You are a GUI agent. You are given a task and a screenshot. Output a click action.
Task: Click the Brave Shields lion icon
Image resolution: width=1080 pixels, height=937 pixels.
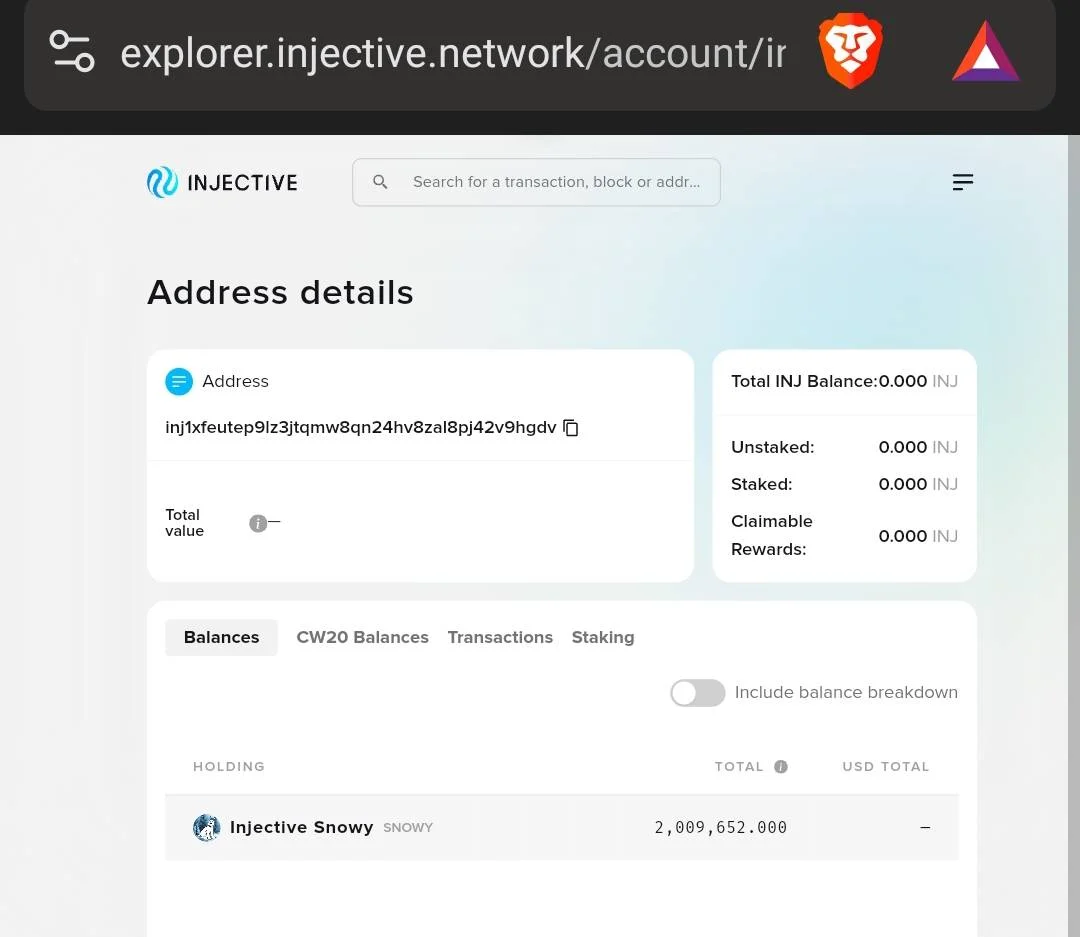[851, 51]
